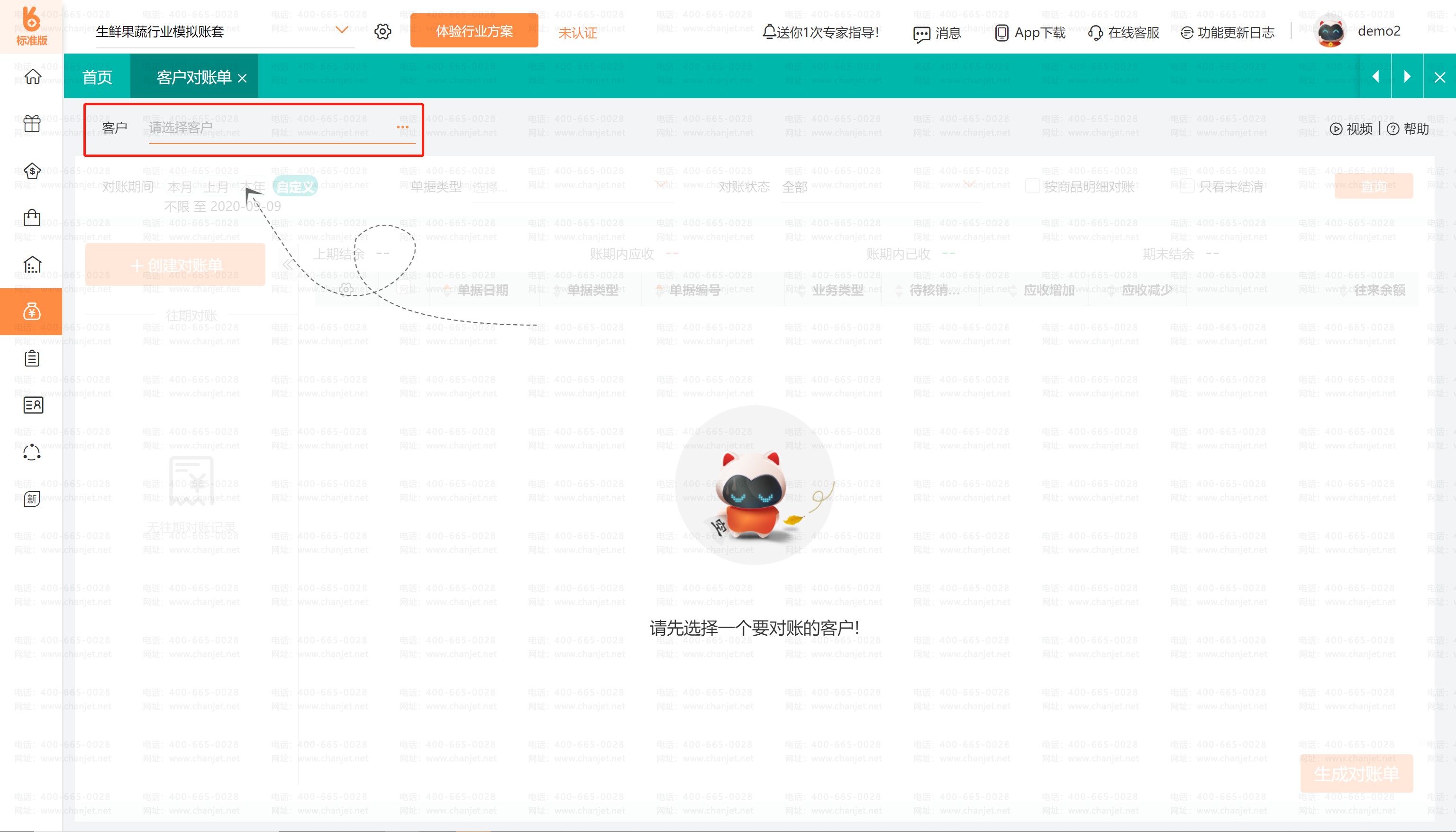Viewport: 1456px width, 832px height.
Task: Toggle 只看未结清 checkbox
Action: (1187, 186)
